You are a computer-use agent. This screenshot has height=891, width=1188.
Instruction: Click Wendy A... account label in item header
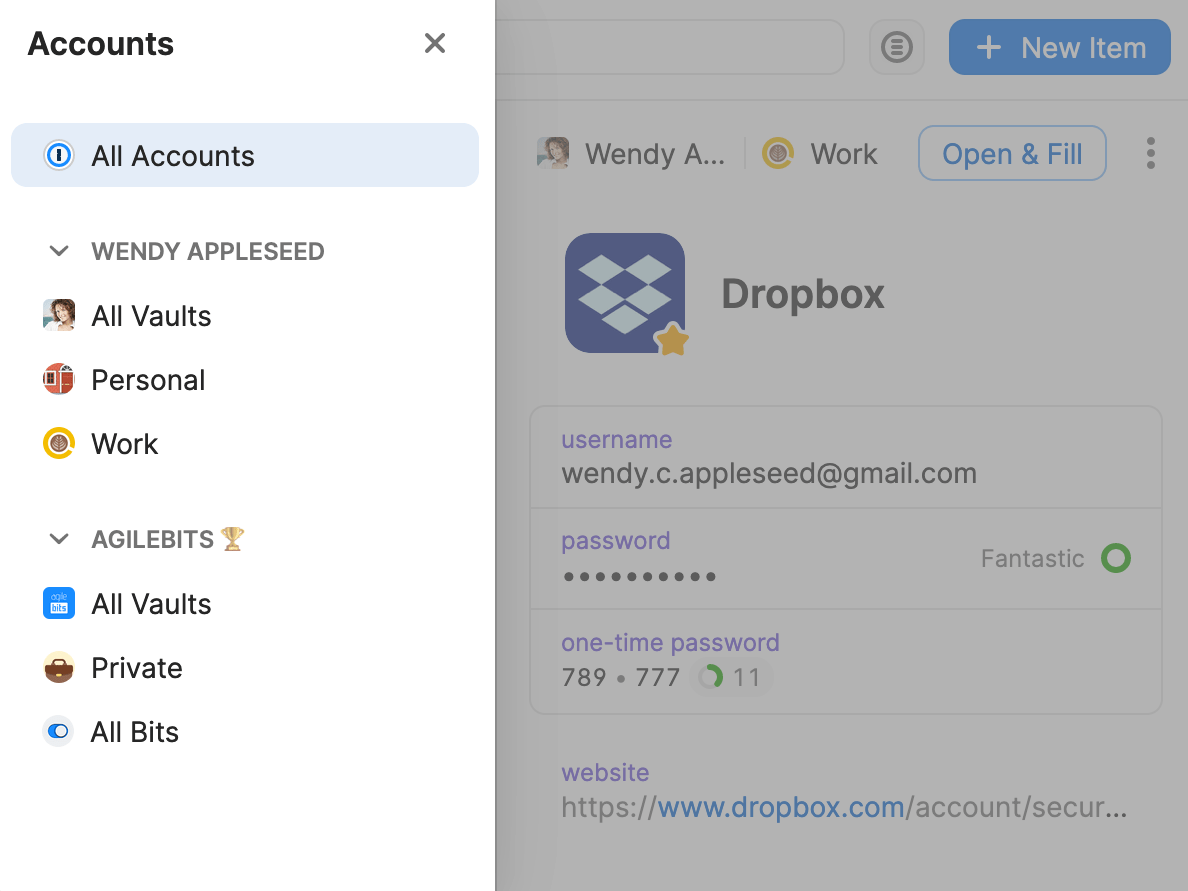coord(655,154)
